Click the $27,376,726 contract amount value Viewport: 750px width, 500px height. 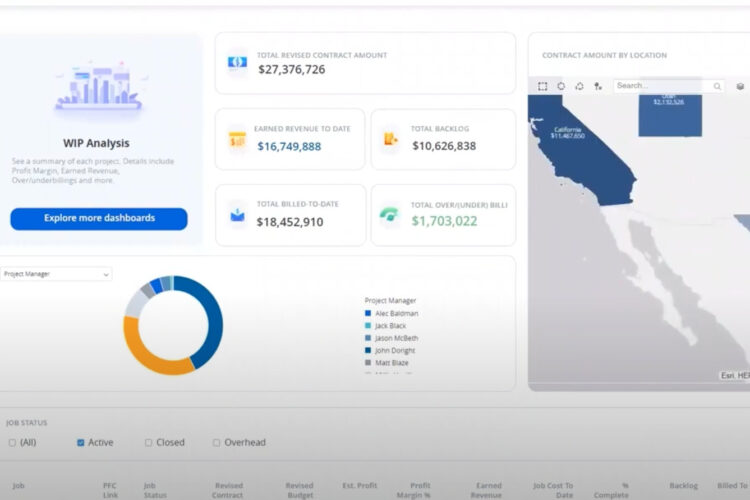[292, 69]
